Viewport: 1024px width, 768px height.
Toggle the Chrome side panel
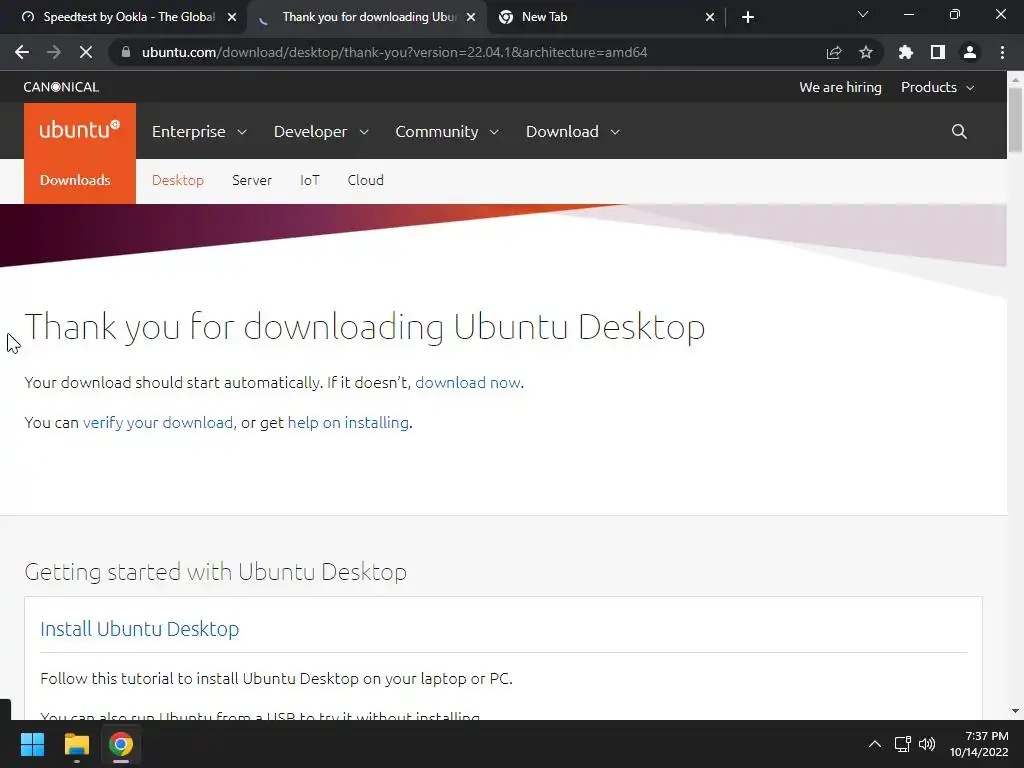point(938,52)
